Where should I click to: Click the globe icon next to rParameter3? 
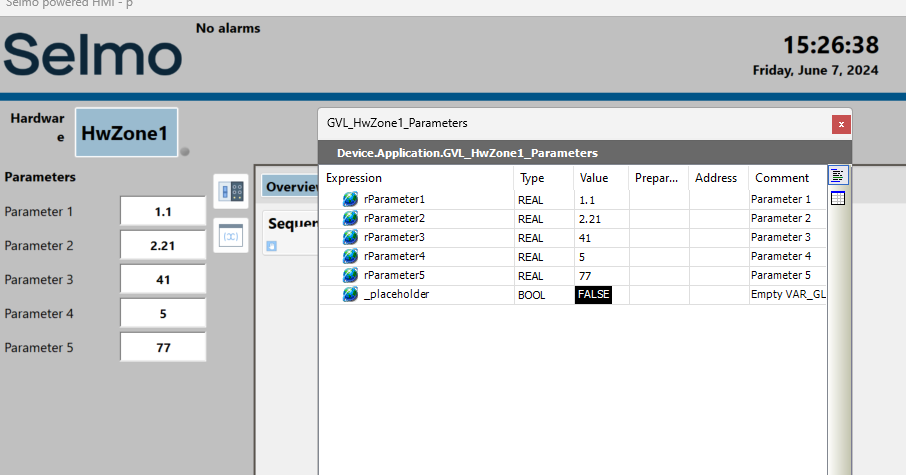[x=350, y=238]
